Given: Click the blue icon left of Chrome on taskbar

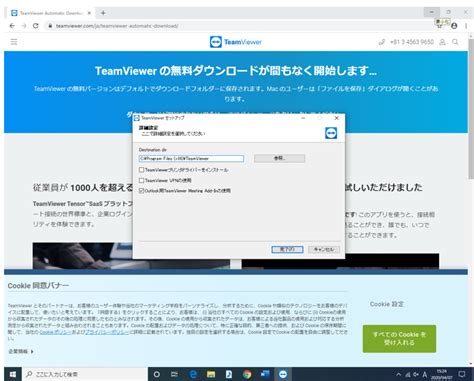Looking at the screenshot, I should pyautogui.click(x=229, y=374).
